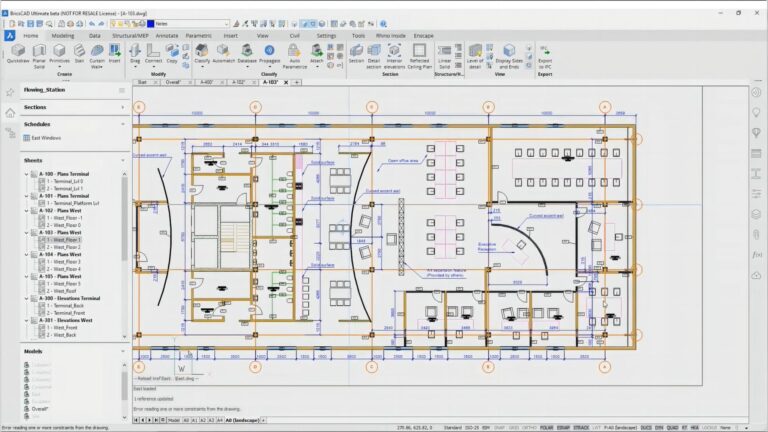The height and width of the screenshot is (432, 768).
Task: Run Auto Parametrize
Action: click(294, 55)
